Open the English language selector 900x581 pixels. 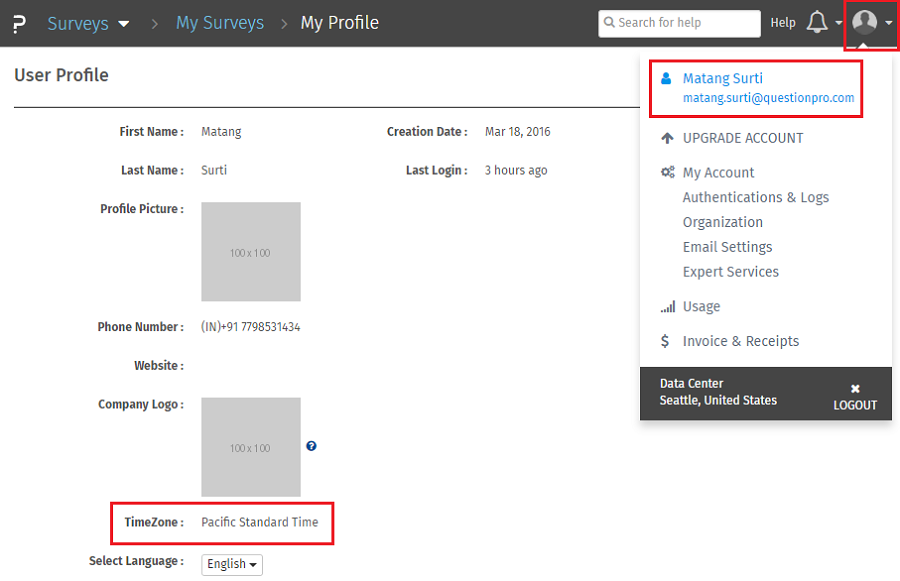231,564
